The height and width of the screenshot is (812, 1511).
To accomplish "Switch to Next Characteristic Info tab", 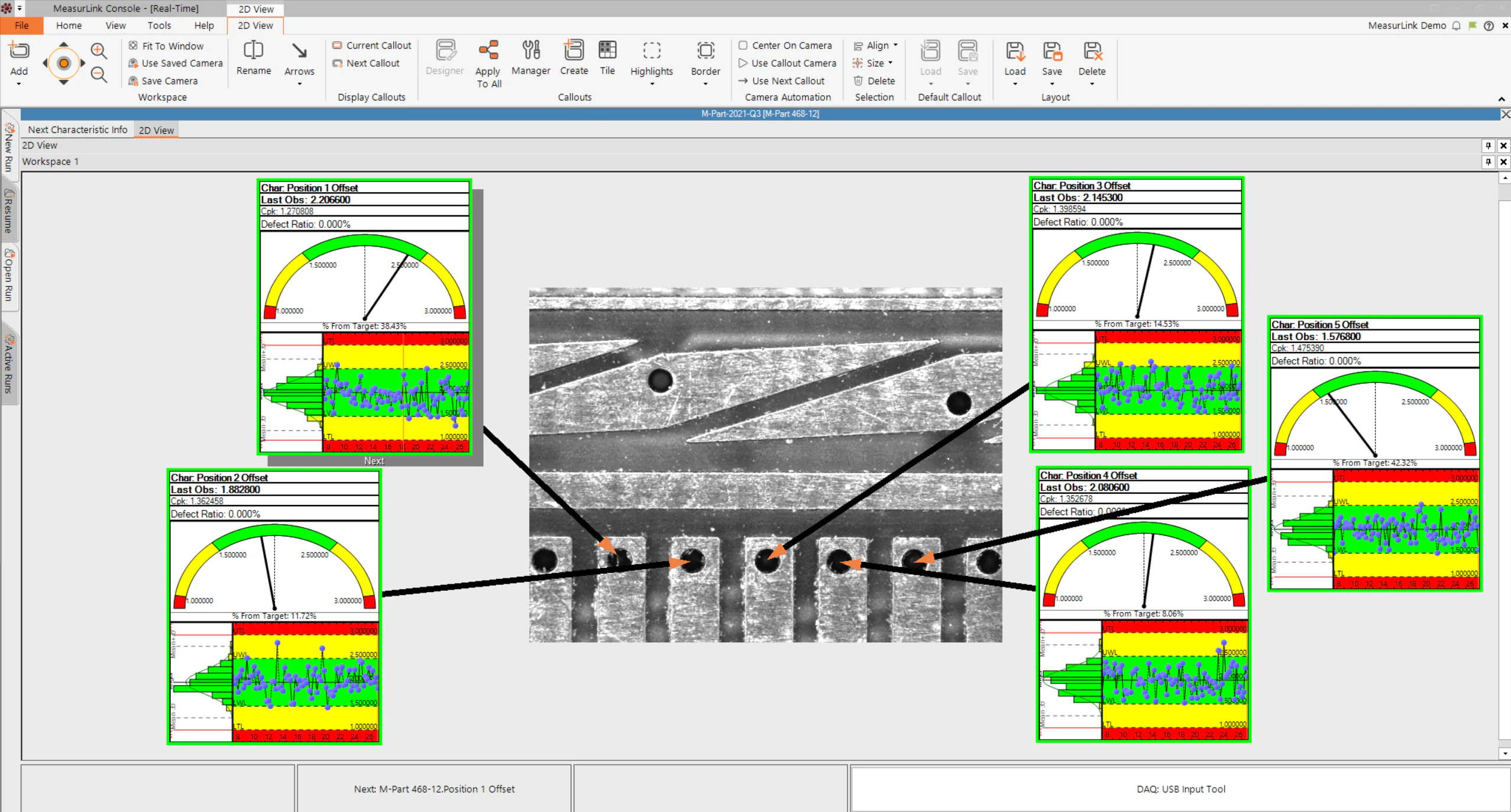I will pos(77,130).
